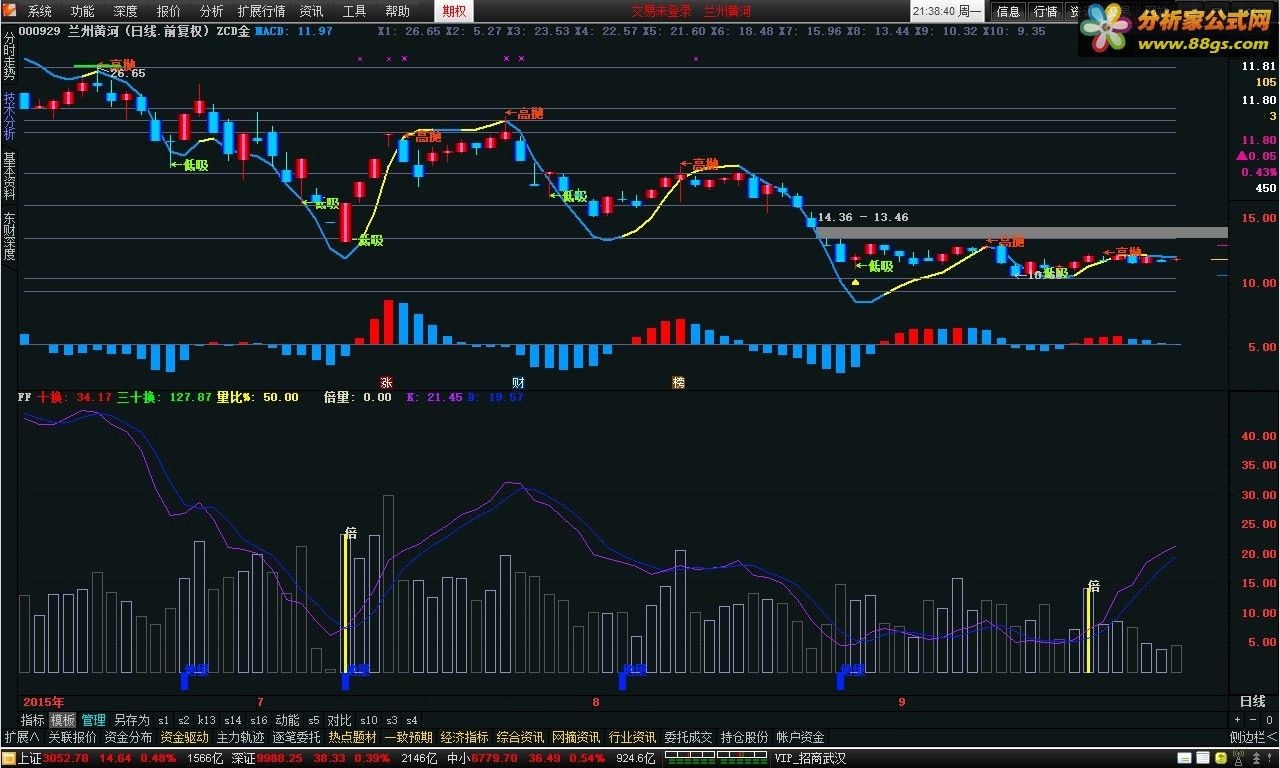Zoom in the chart with the + button
This screenshot has width=1280, height=768.
tap(1237, 720)
